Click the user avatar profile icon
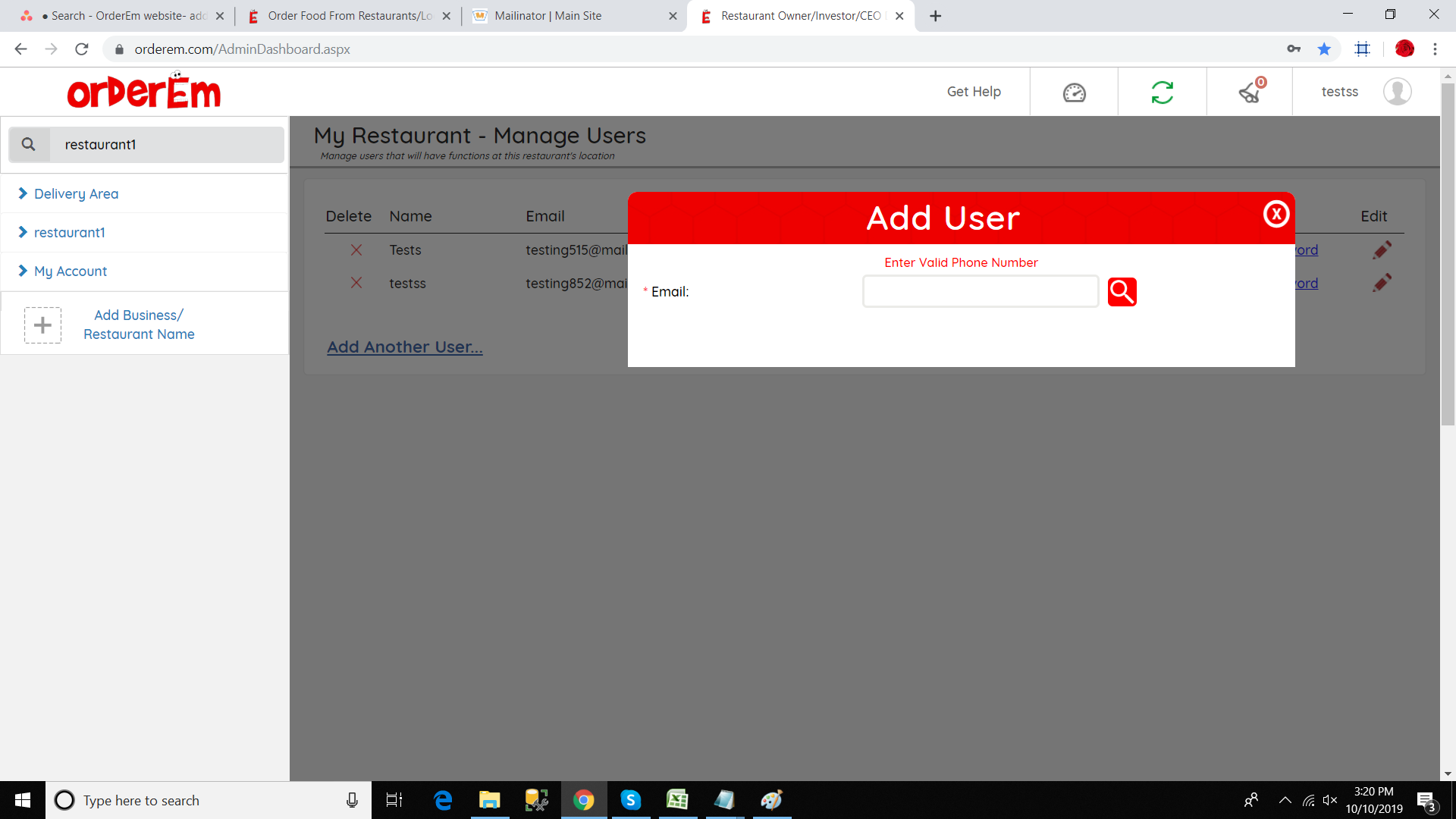This screenshot has width=1456, height=819. (x=1397, y=92)
